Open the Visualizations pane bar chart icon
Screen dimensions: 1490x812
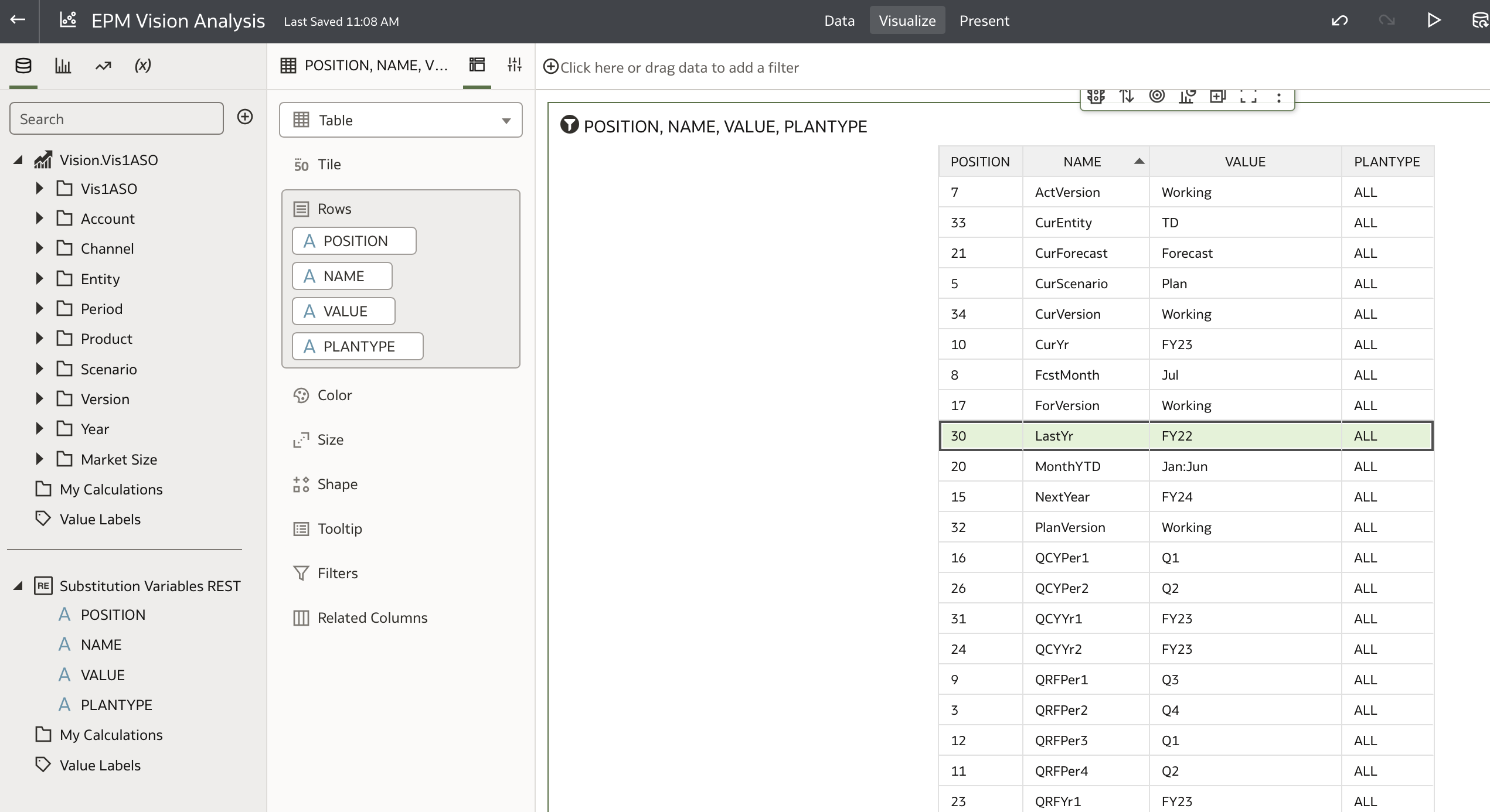point(63,65)
